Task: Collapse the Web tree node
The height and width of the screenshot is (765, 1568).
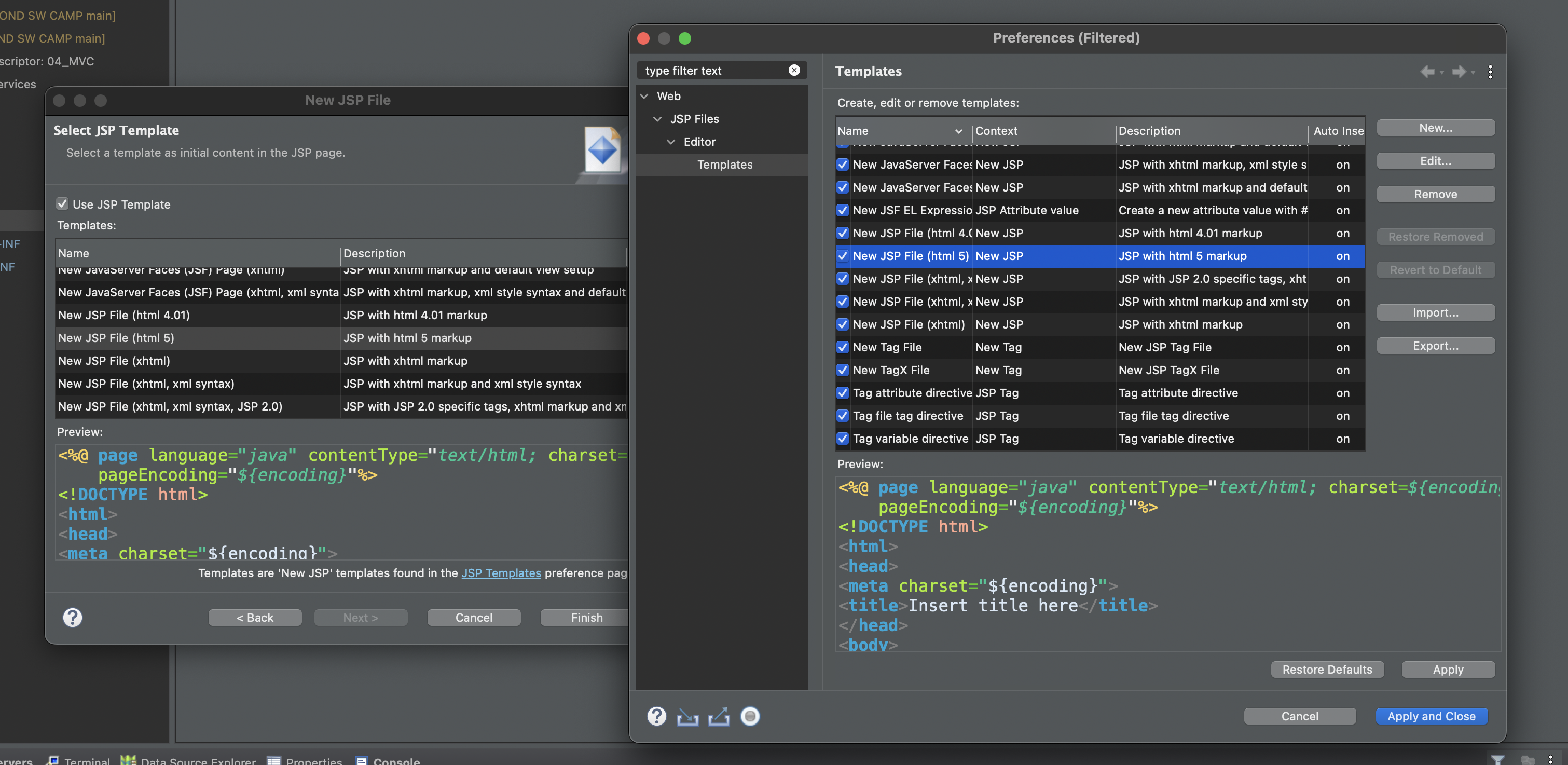Action: click(x=644, y=96)
